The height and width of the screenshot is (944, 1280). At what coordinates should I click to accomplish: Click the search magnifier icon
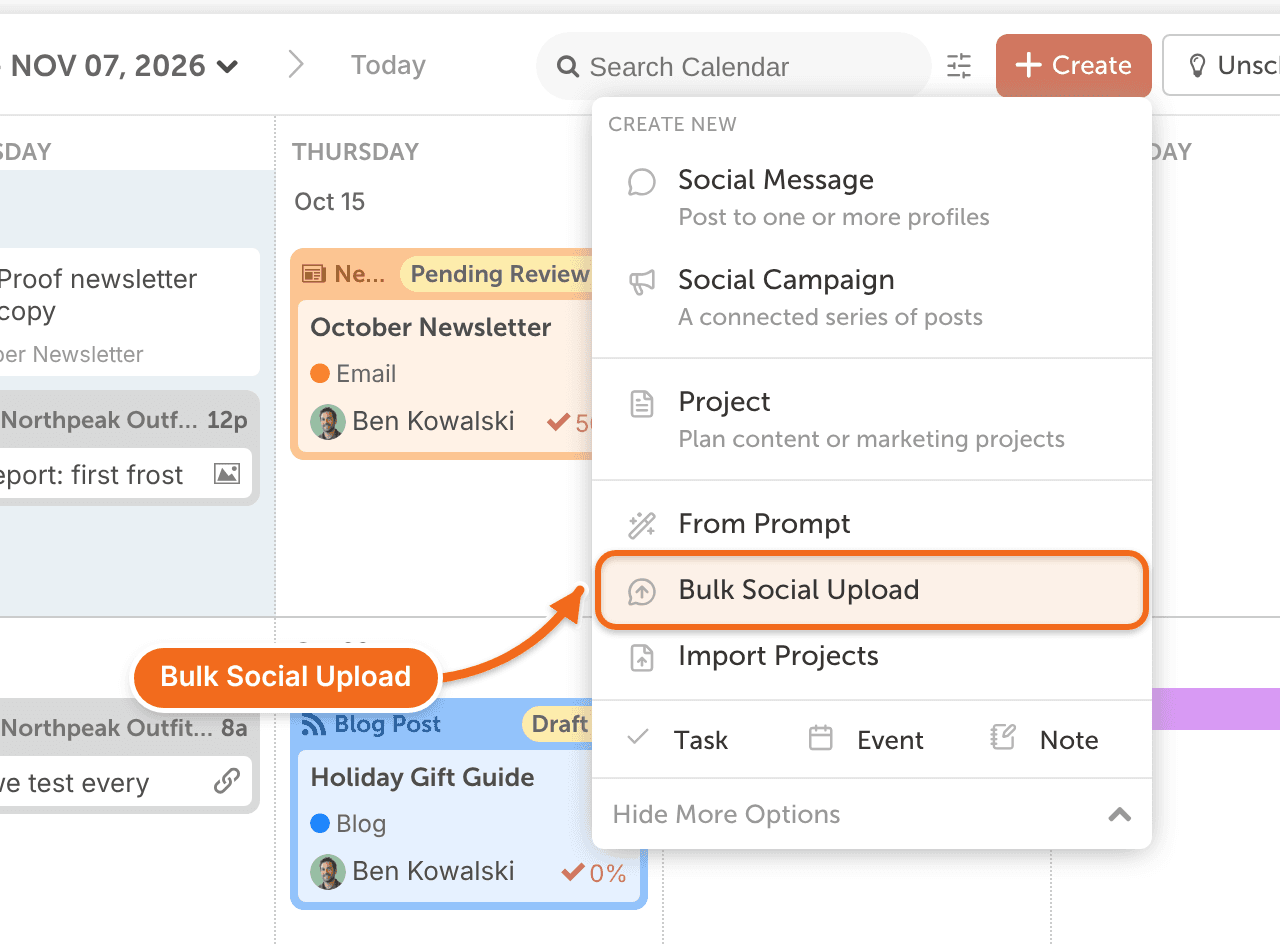(x=568, y=67)
